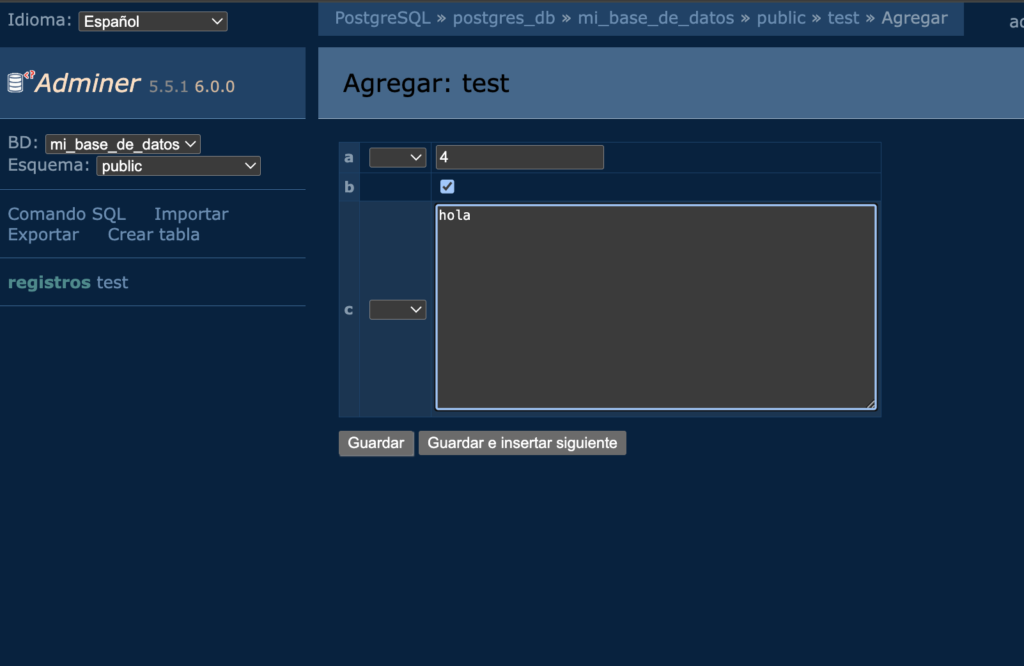Open Comando SQL page
The height and width of the screenshot is (666, 1024).
pyautogui.click(x=67, y=214)
